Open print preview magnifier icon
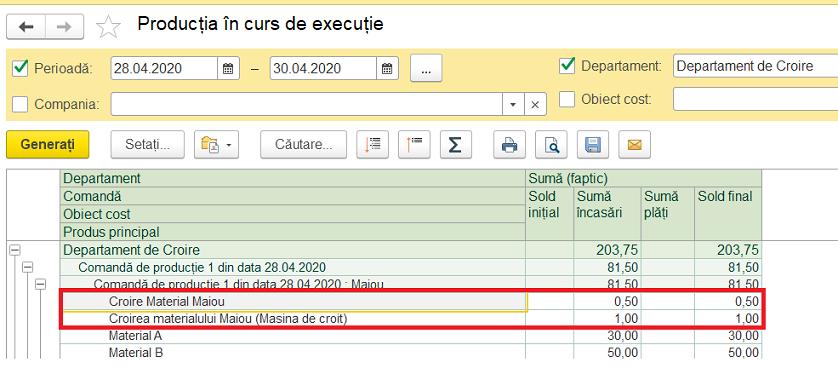The height and width of the screenshot is (374, 838). pyautogui.click(x=551, y=145)
